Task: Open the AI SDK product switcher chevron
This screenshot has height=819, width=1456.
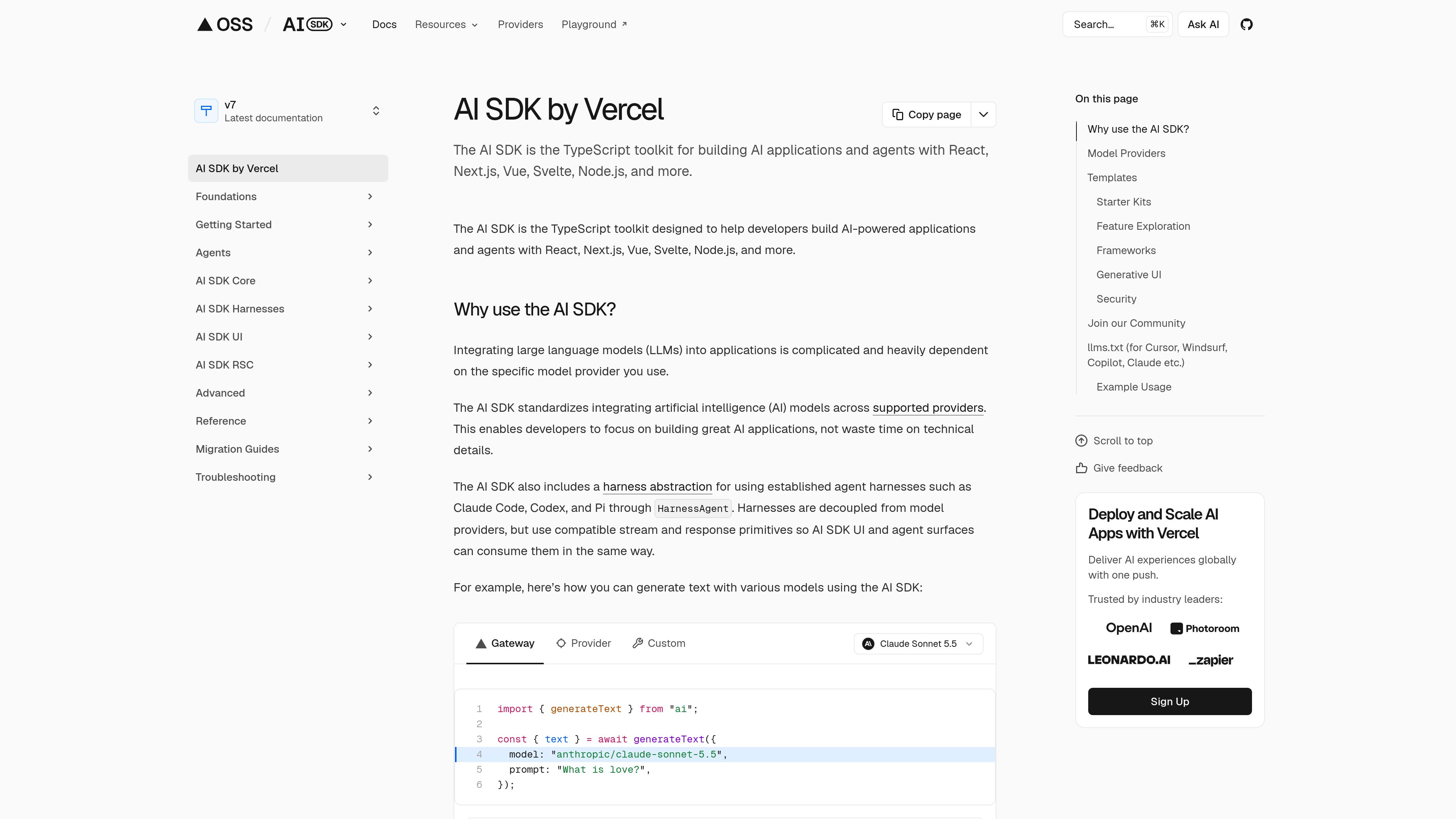Action: tap(343, 24)
